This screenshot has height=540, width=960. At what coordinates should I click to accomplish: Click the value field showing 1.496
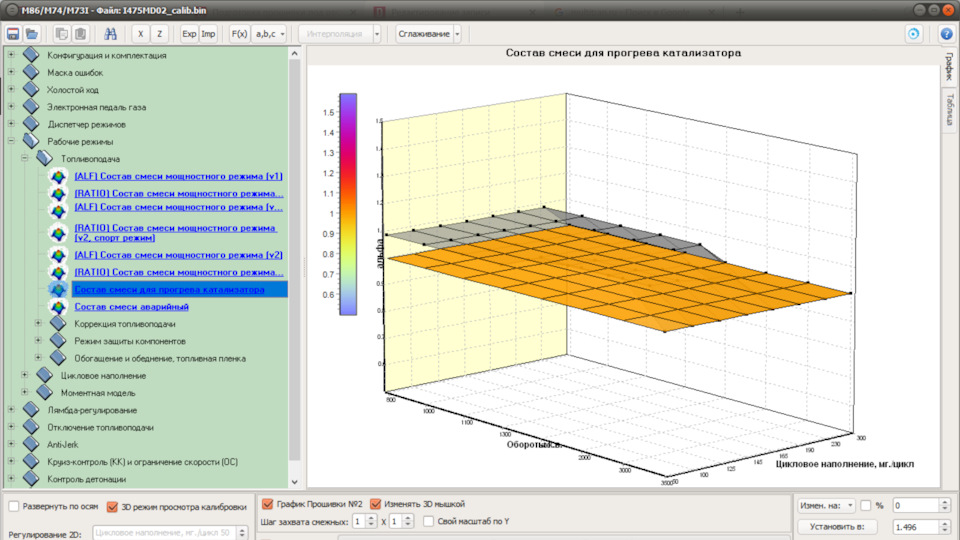click(915, 527)
